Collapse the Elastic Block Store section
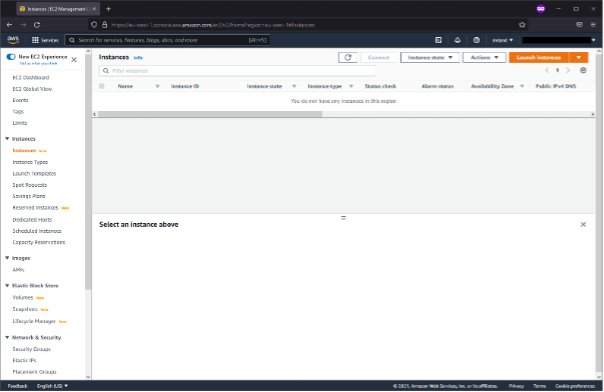Image resolution: width=604 pixels, height=392 pixels. click(x=7, y=285)
